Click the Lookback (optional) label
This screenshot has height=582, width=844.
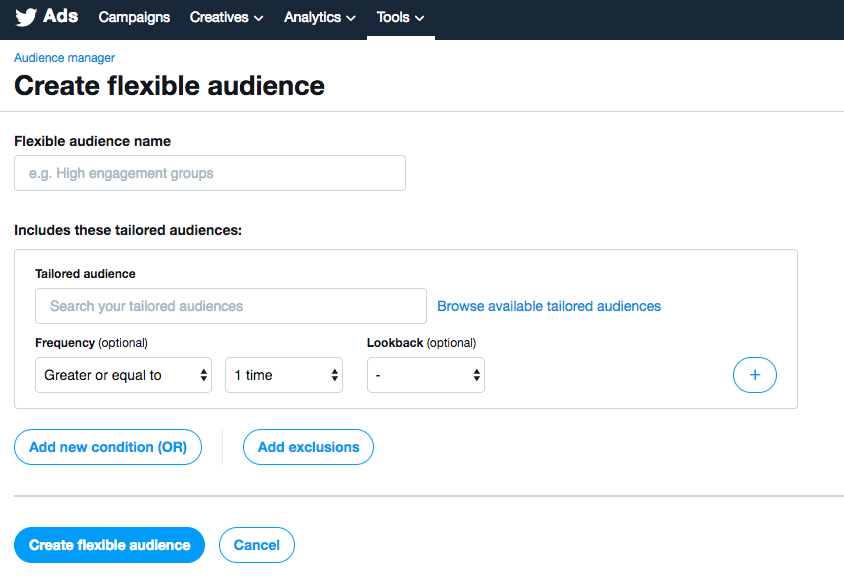pos(421,343)
